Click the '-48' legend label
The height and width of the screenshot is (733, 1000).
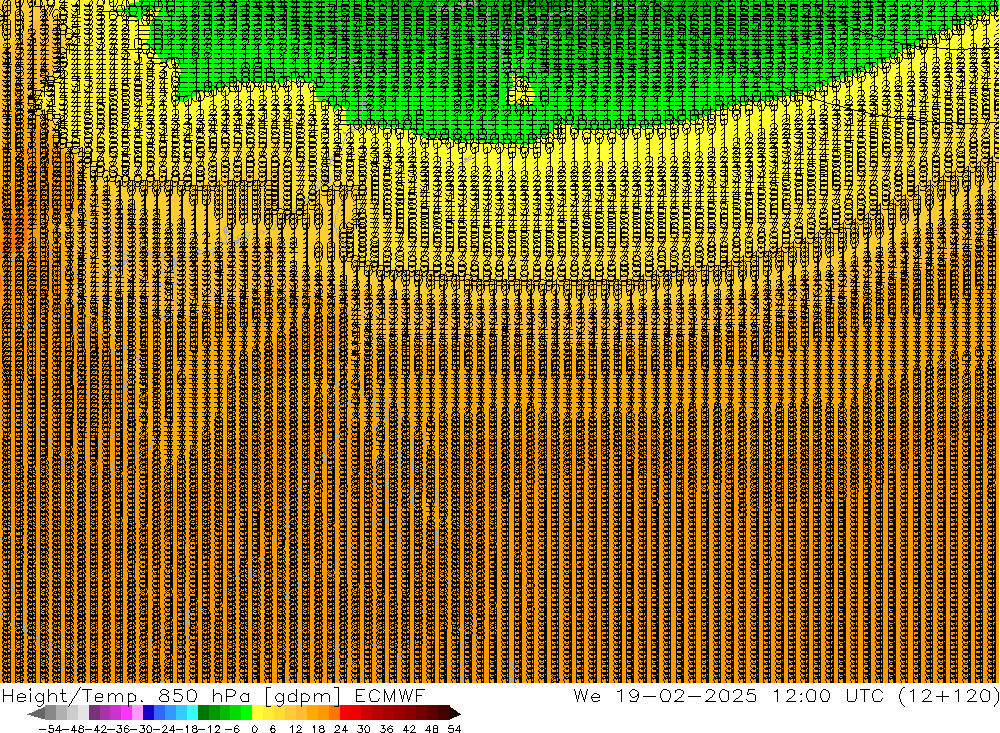[x=73, y=729]
